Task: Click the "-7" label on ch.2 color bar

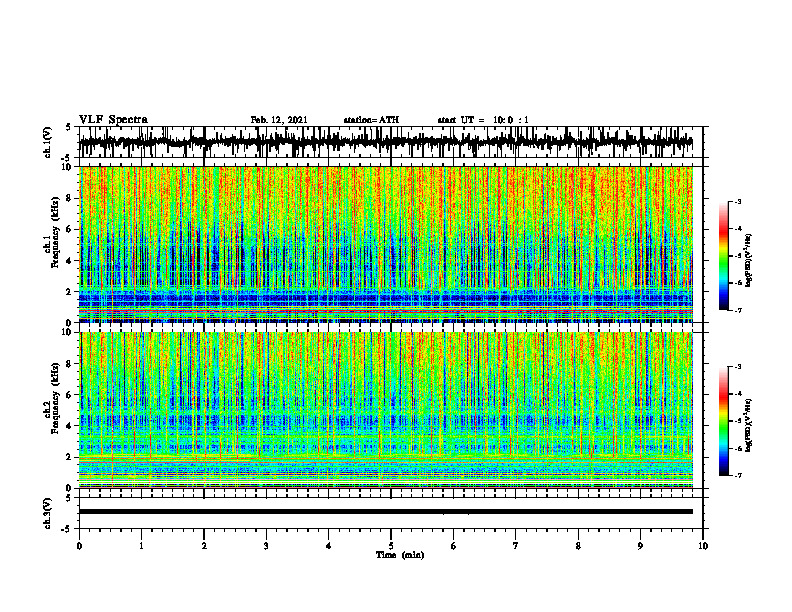Action: tap(737, 475)
